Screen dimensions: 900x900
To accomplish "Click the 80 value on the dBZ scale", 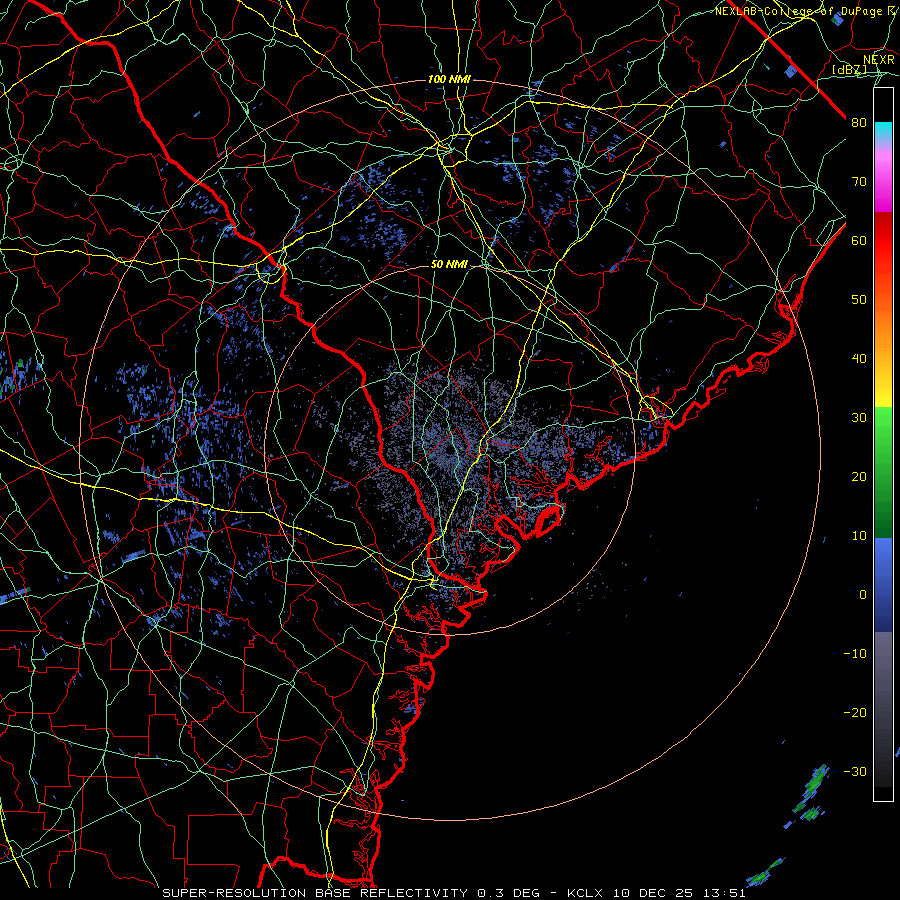I will pos(859,123).
